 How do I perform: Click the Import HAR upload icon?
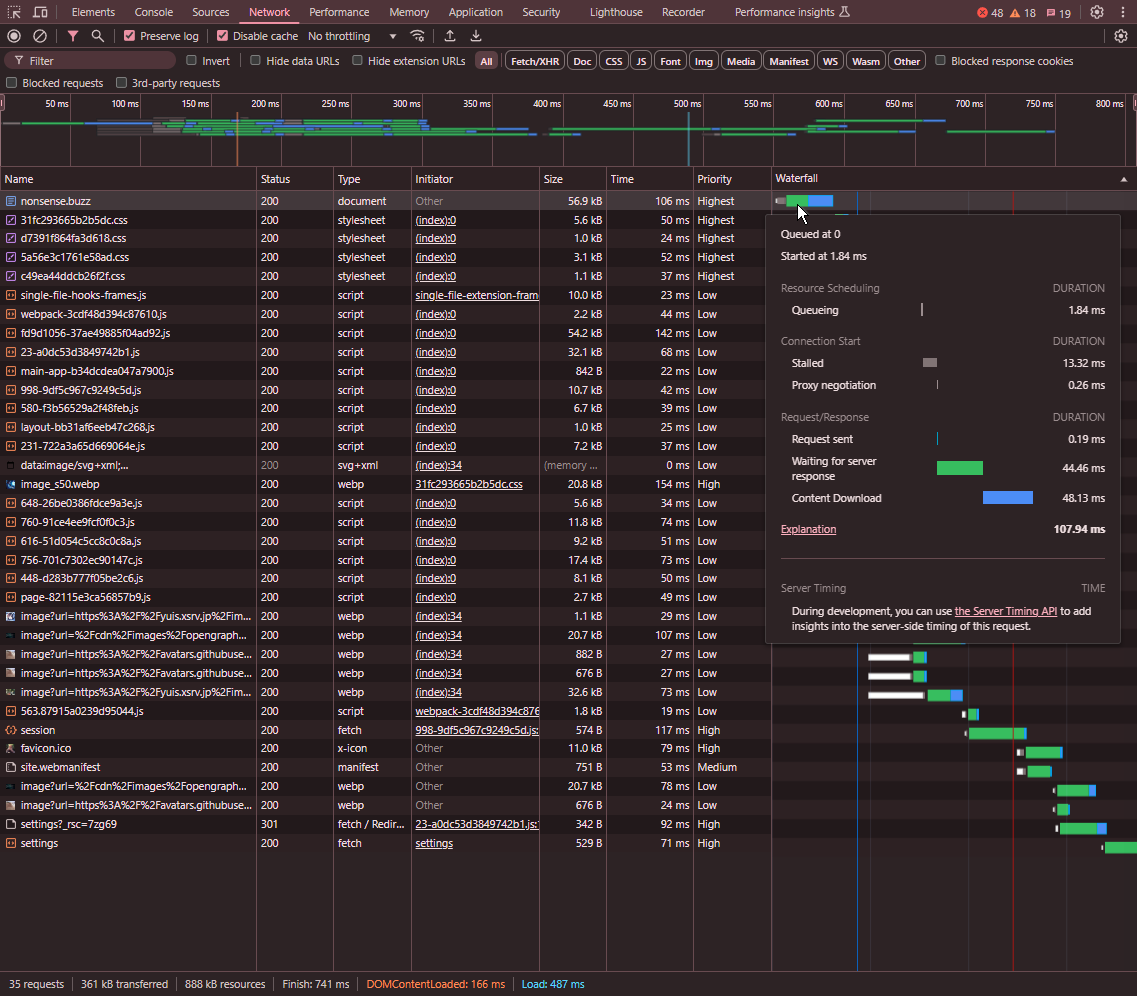450,36
